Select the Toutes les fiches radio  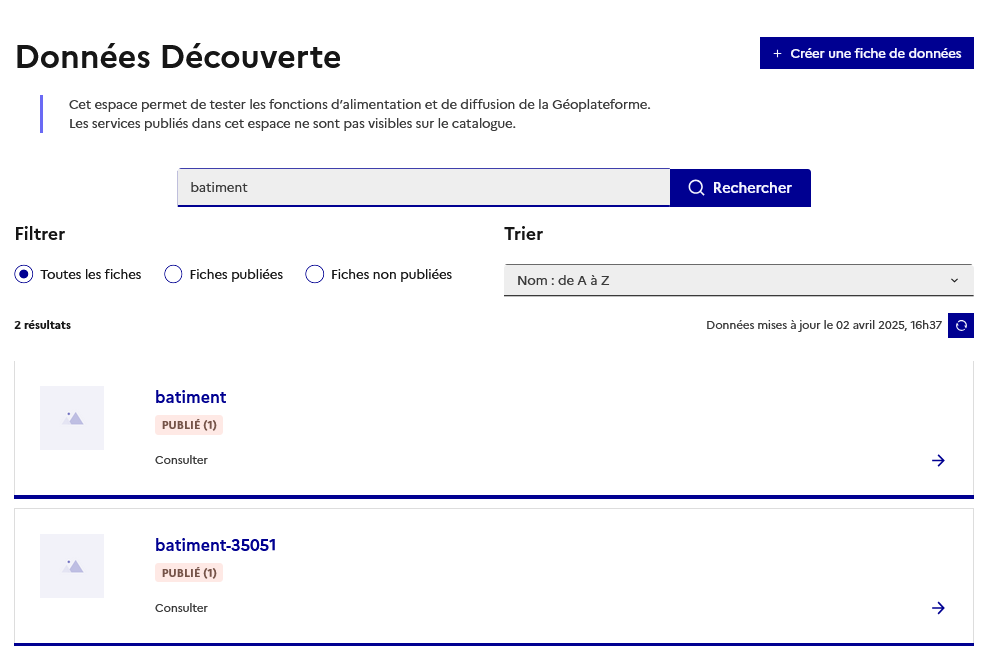pos(25,274)
